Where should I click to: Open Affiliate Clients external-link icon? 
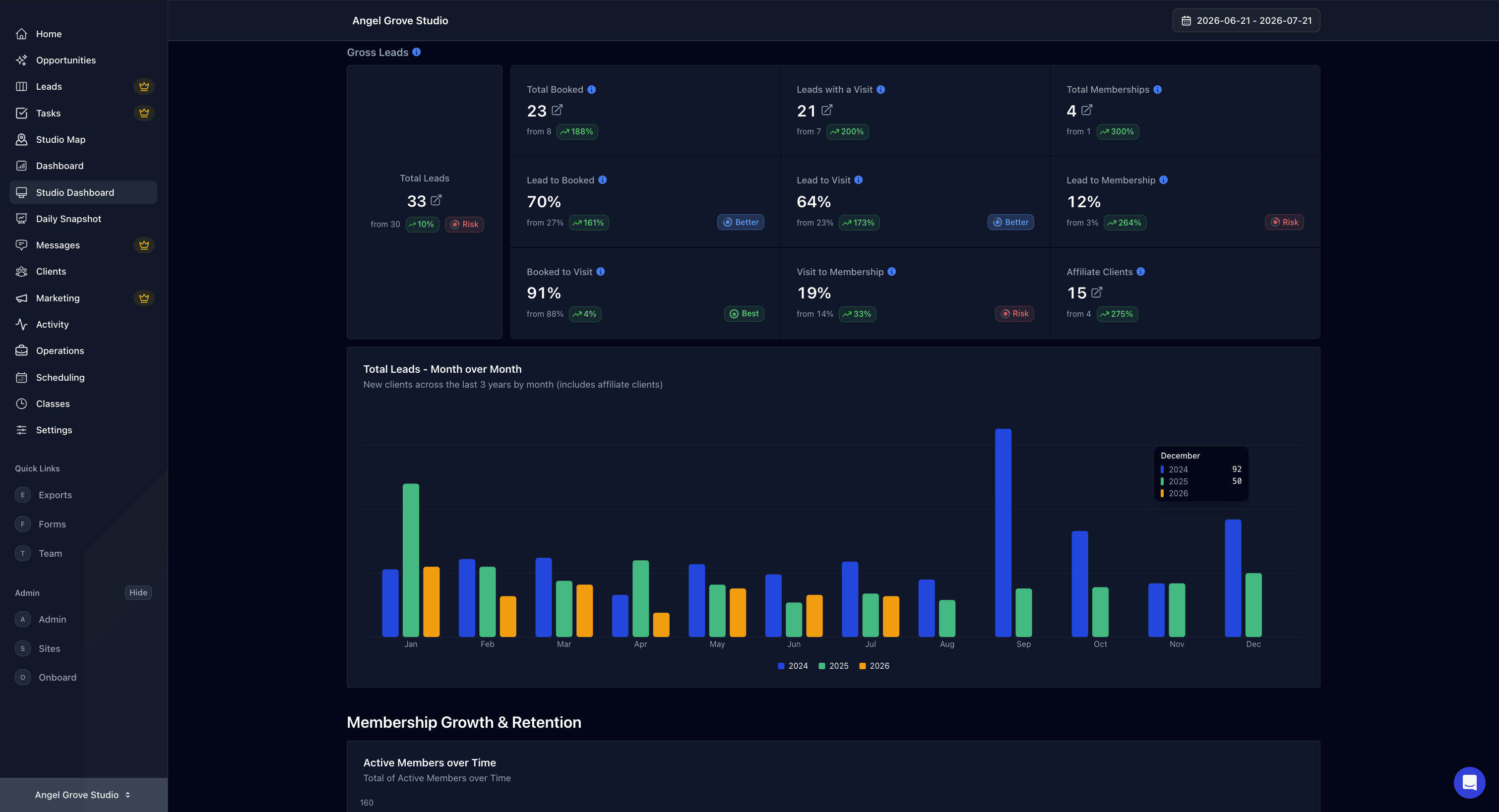1096,292
